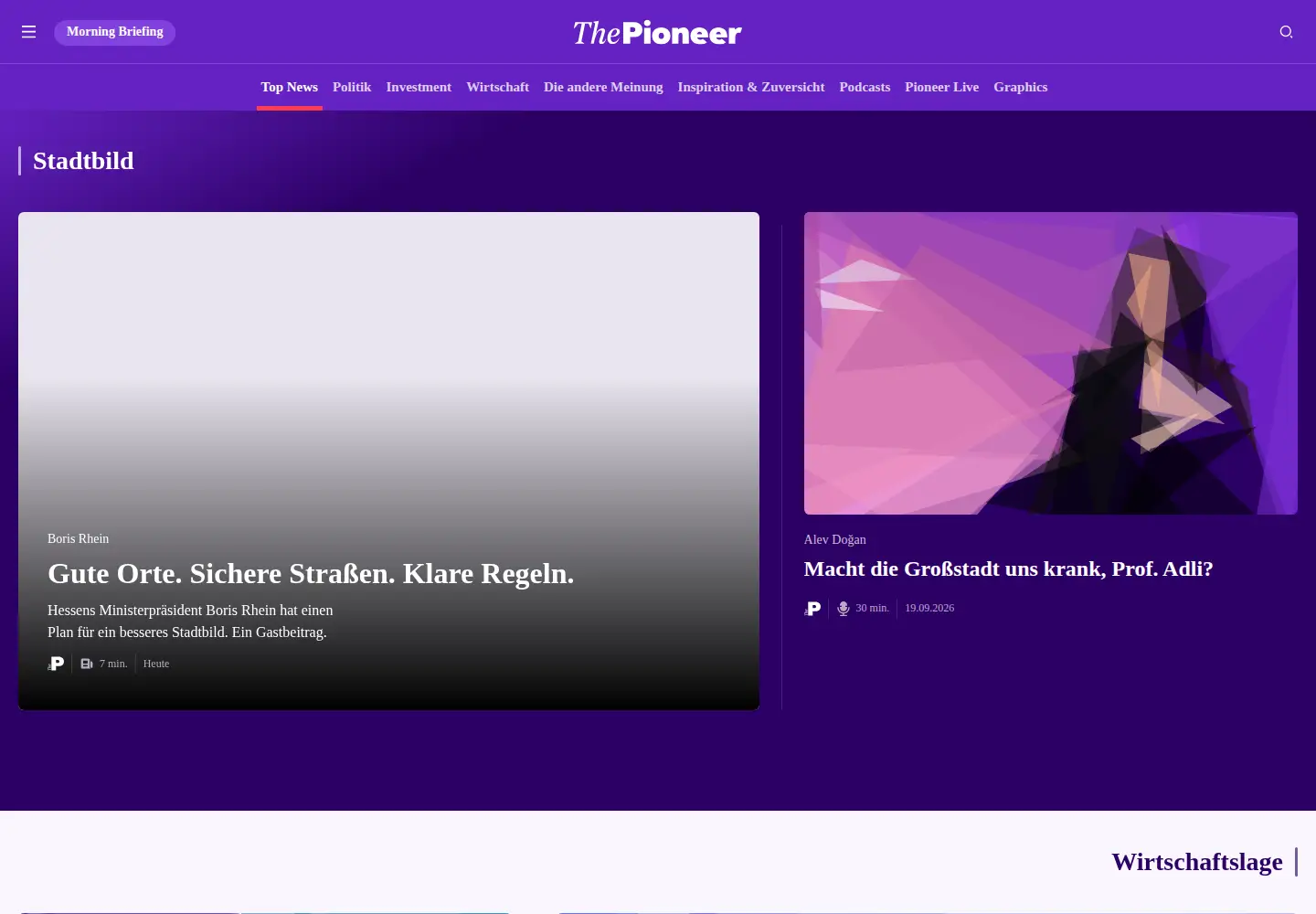Screen dimensions: 1316x914
Task: Select the Top News tab
Action: pyautogui.click(x=290, y=87)
